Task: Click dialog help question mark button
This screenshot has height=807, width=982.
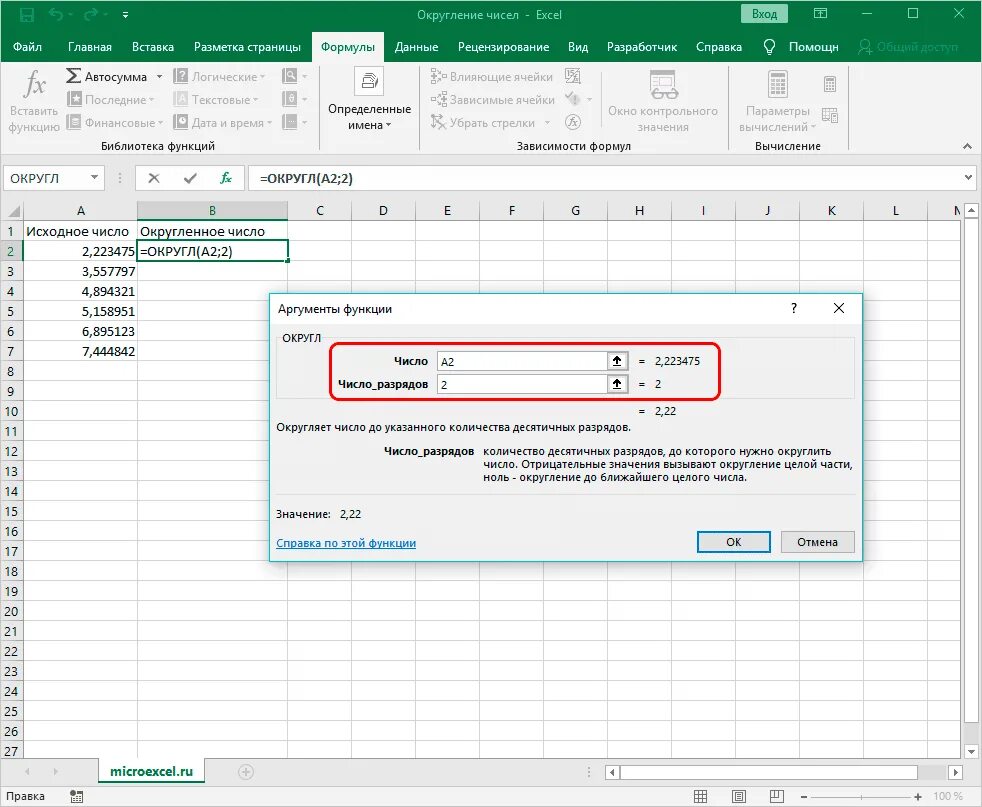Action: (794, 308)
